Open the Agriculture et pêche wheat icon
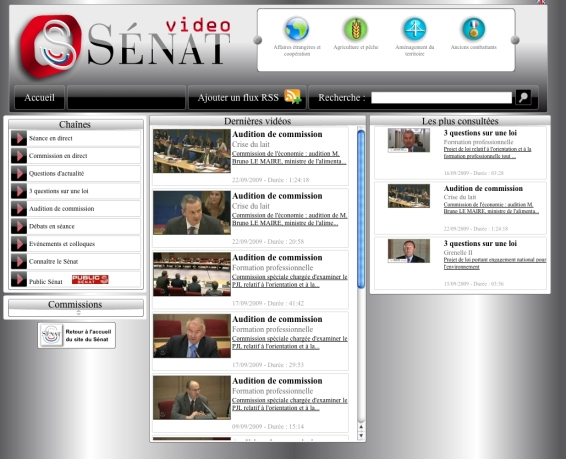Viewport: 566px width, 459px height. [356, 29]
